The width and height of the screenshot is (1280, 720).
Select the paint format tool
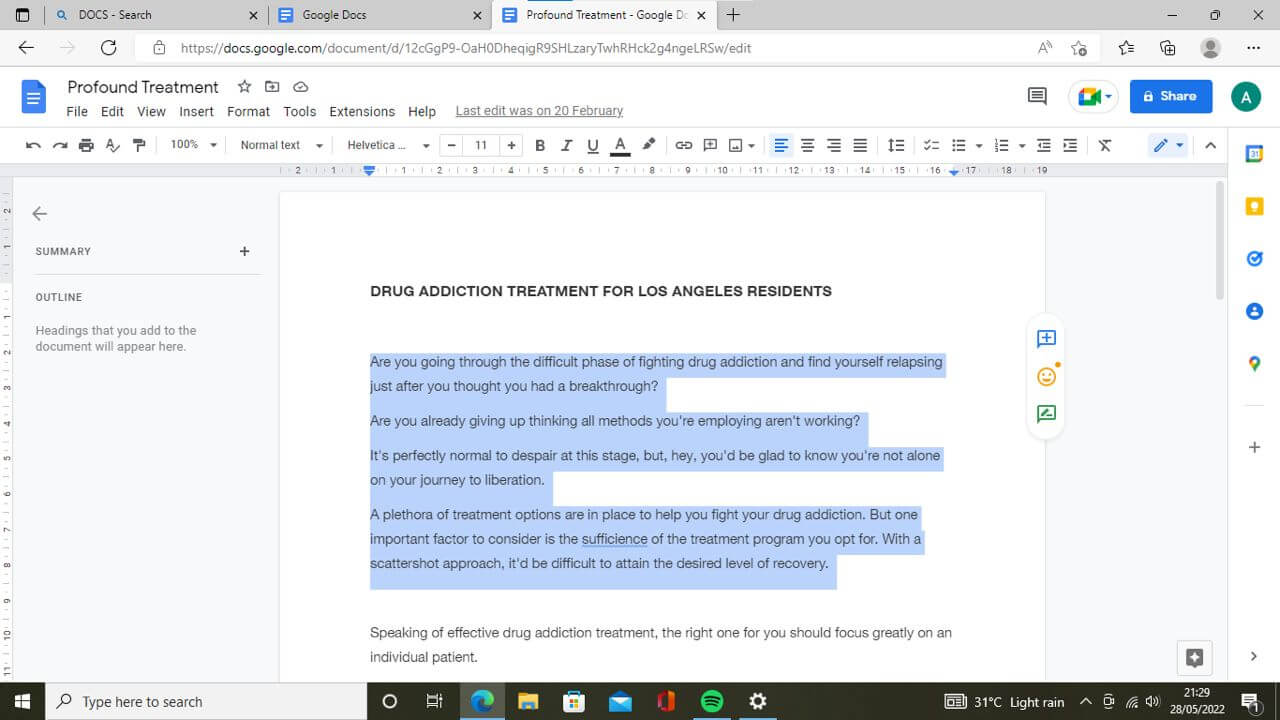click(139, 145)
